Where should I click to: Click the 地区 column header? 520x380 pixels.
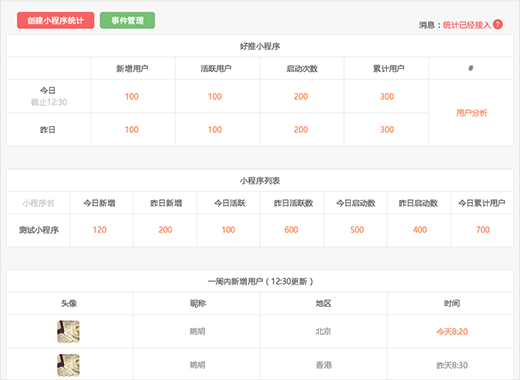point(323,303)
